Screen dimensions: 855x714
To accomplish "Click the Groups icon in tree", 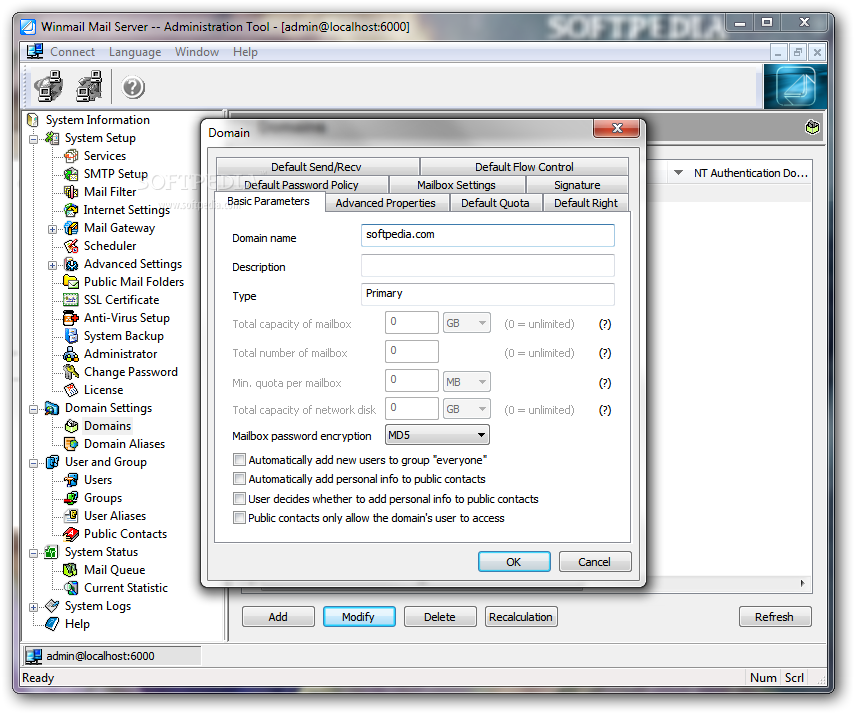I will click(x=71, y=498).
